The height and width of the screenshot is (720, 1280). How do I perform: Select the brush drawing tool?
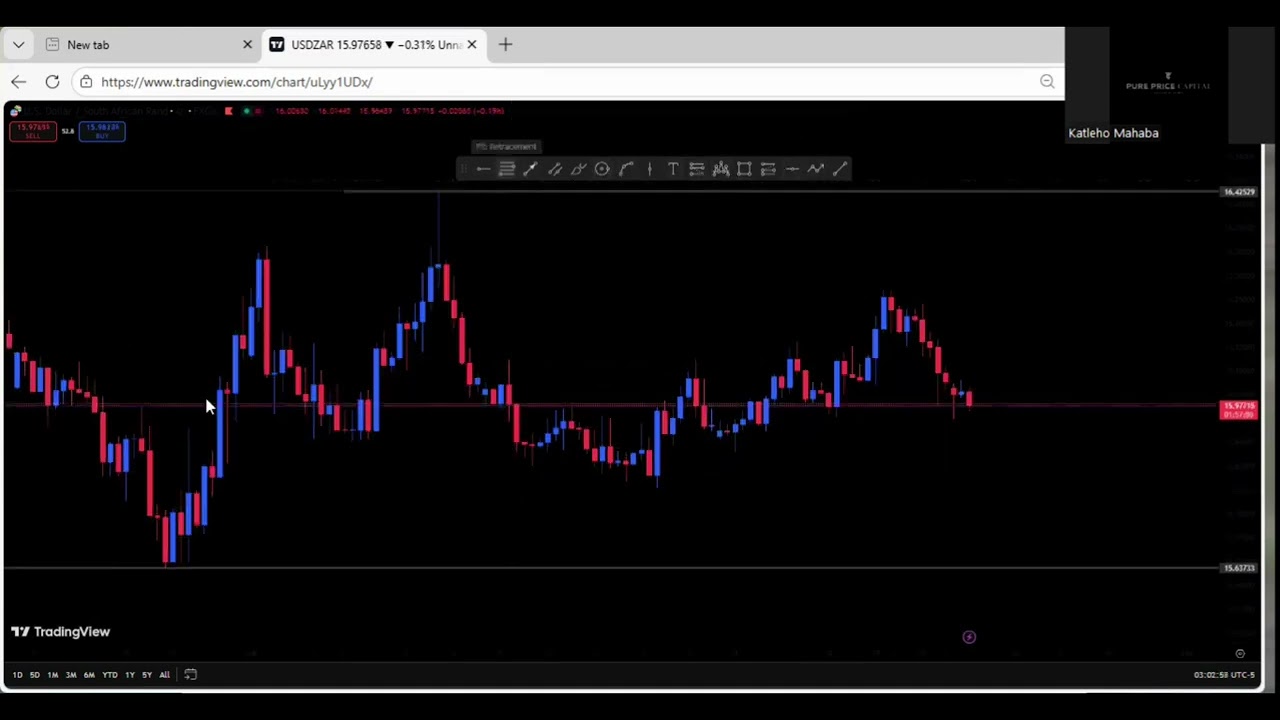(578, 169)
